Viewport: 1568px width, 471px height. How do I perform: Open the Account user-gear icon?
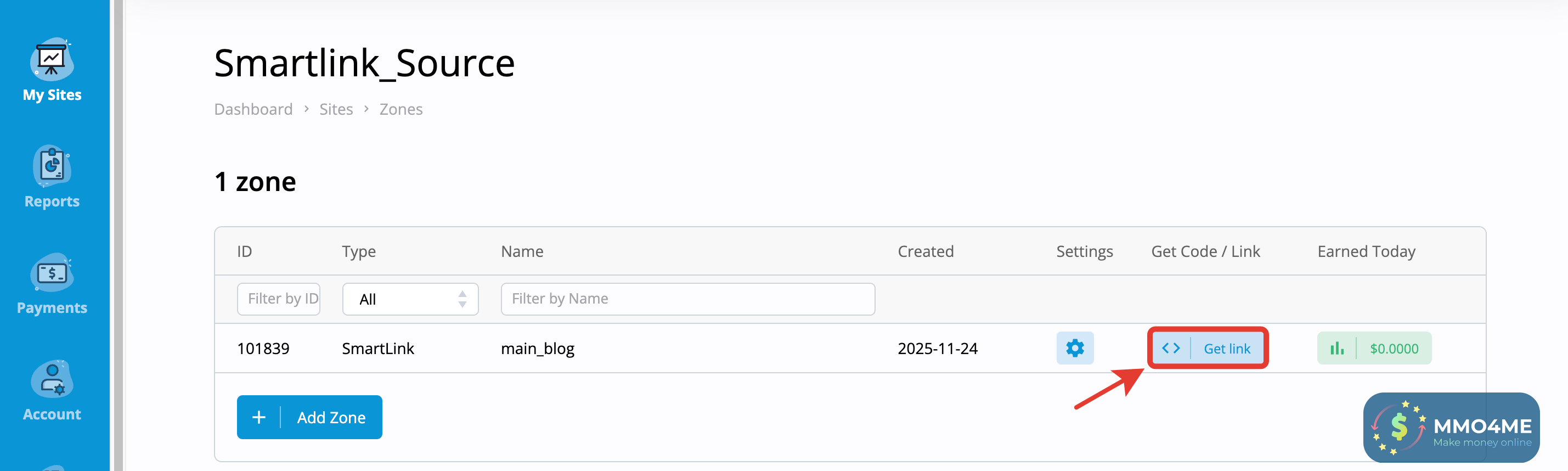click(52, 379)
